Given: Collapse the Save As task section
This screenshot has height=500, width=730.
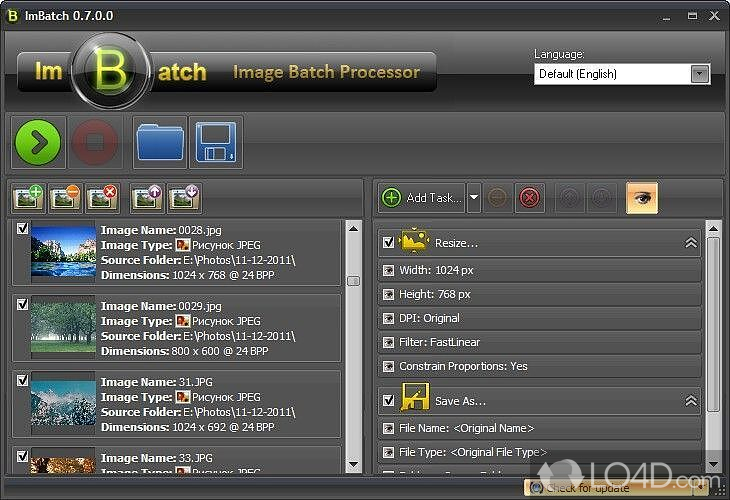Looking at the screenshot, I should coord(691,400).
